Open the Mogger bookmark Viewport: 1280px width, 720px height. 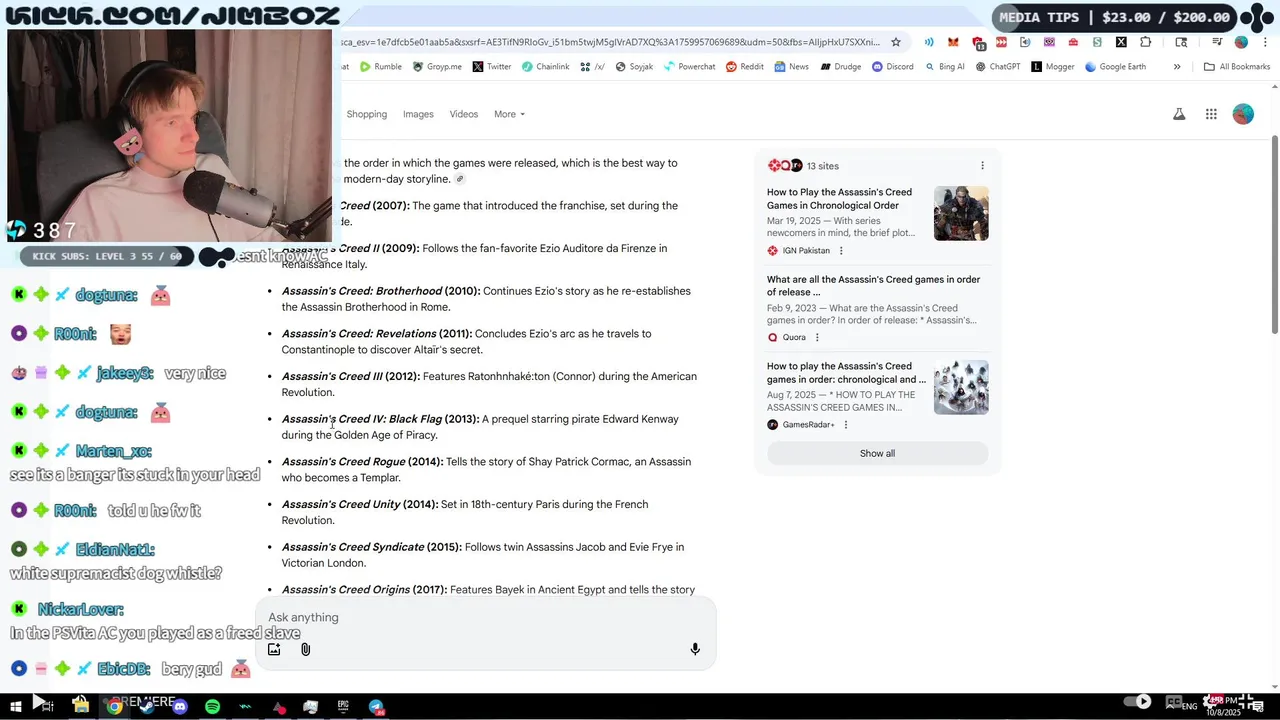[1053, 67]
